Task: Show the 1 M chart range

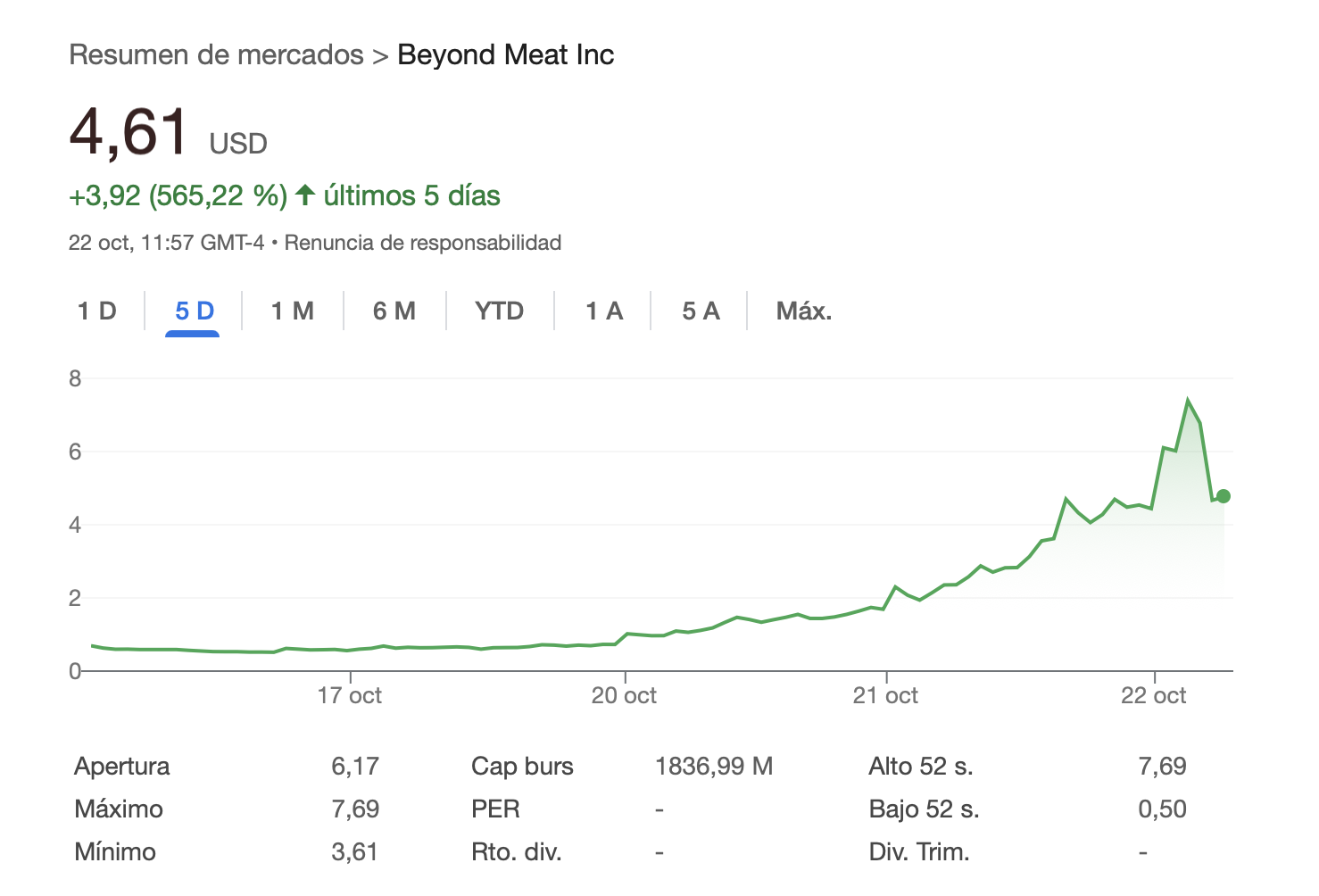Action: (x=292, y=311)
